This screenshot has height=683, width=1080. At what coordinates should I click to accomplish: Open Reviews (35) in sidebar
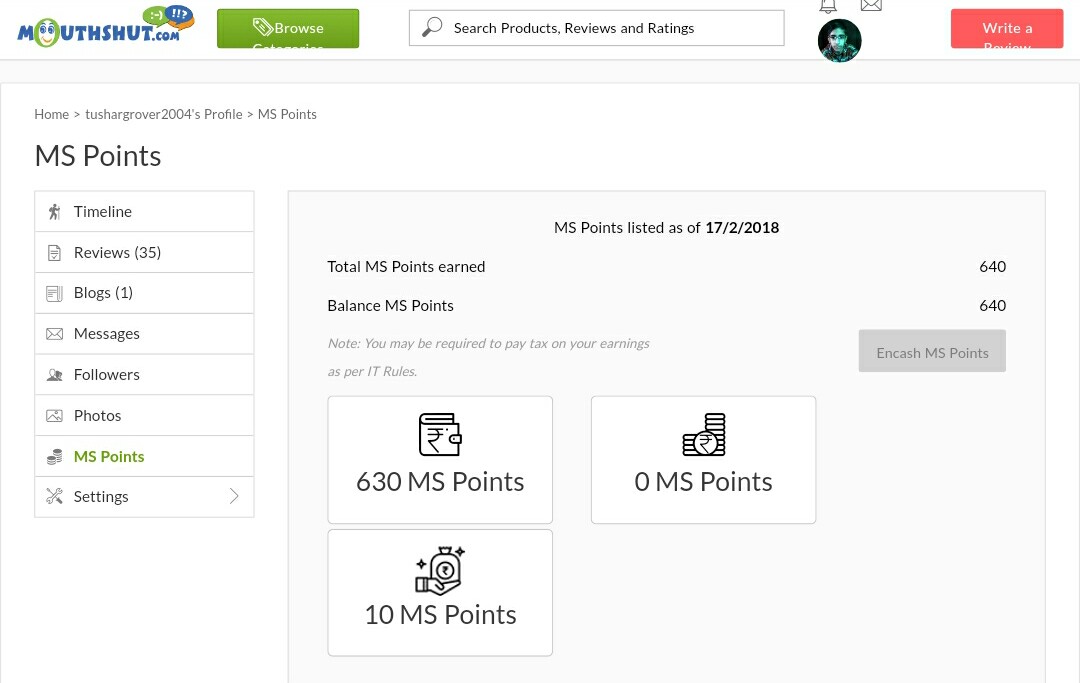(x=117, y=253)
